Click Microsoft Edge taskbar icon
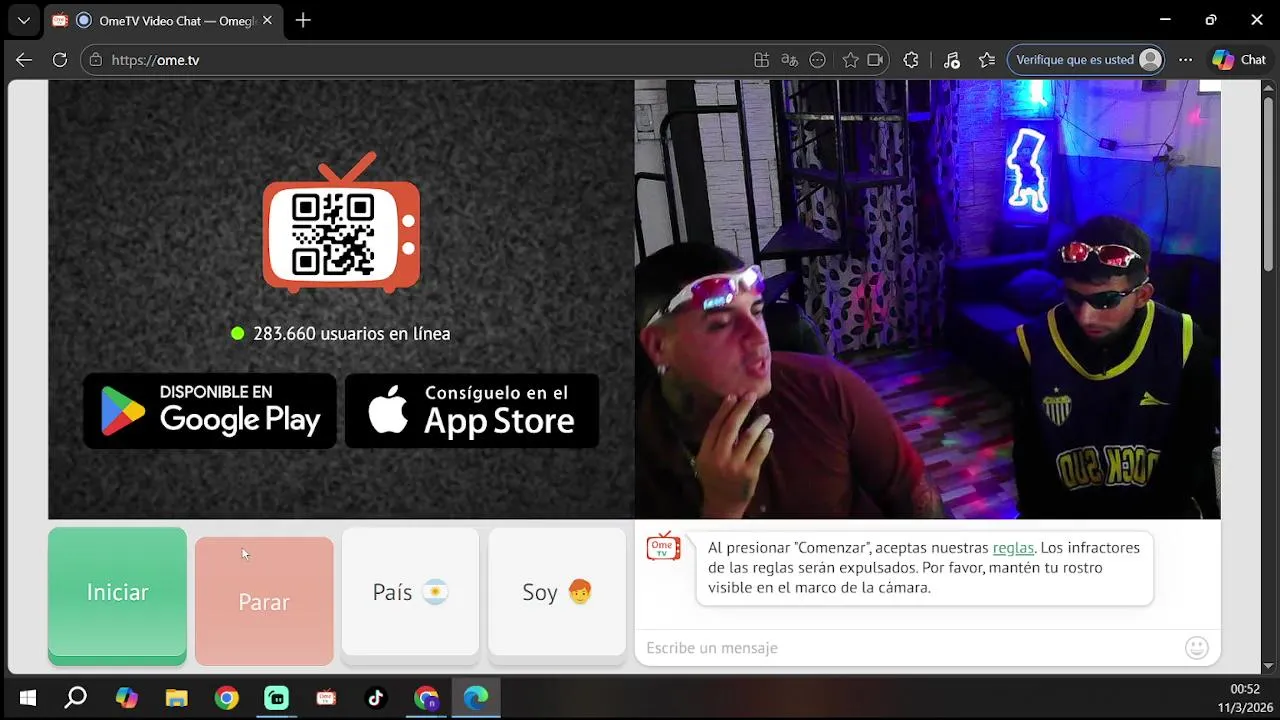The image size is (1280, 720). (476, 698)
